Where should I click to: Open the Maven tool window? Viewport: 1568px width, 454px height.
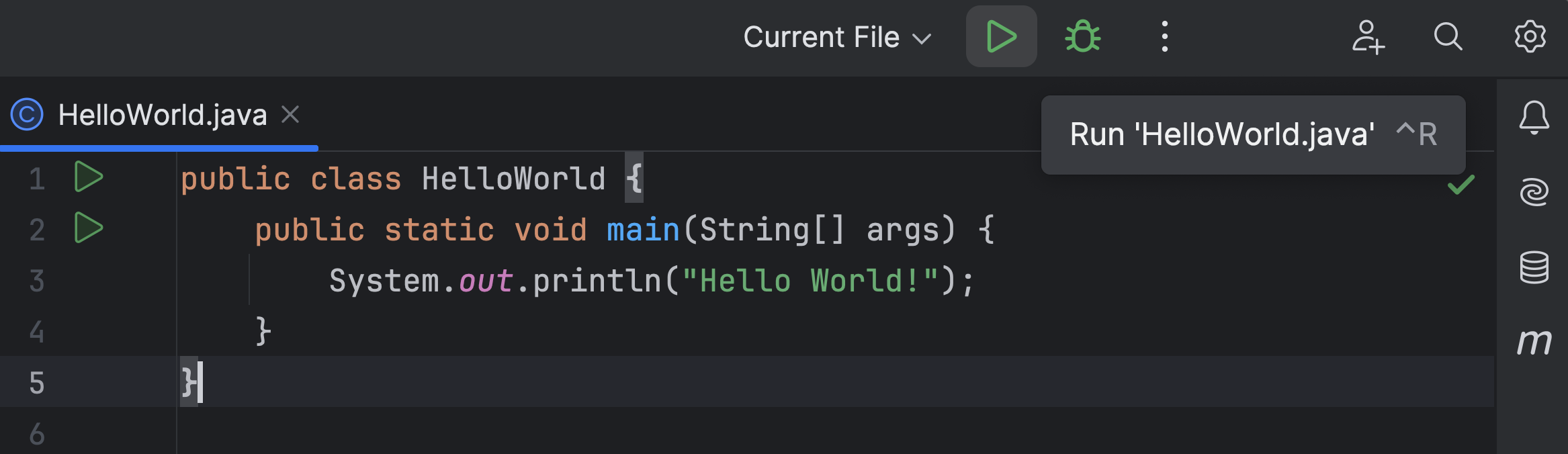[x=1534, y=342]
